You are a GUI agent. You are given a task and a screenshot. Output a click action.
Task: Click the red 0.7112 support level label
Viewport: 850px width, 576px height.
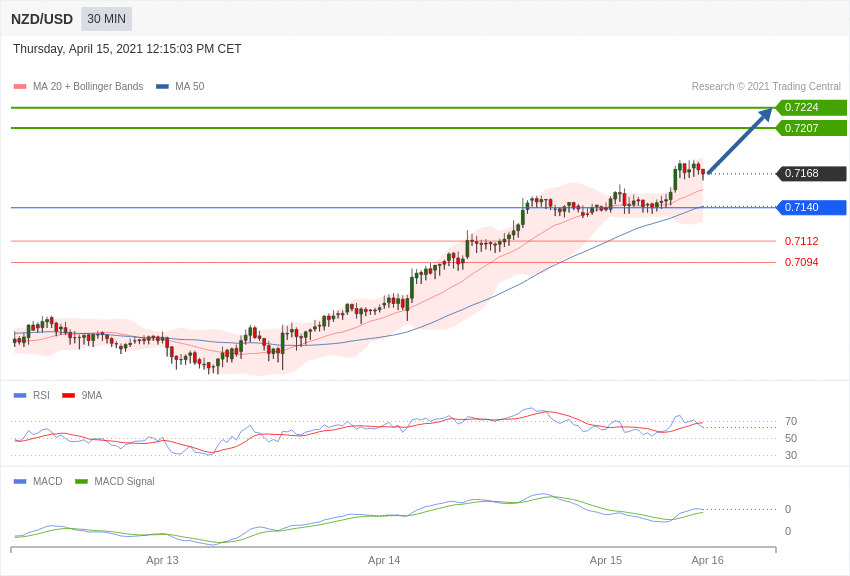click(801, 241)
